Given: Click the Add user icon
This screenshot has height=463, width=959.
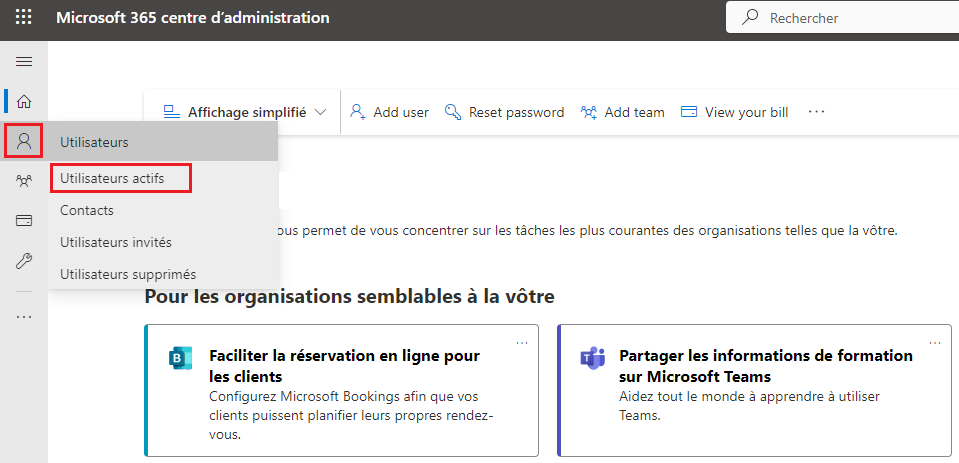Looking at the screenshot, I should coord(358,112).
